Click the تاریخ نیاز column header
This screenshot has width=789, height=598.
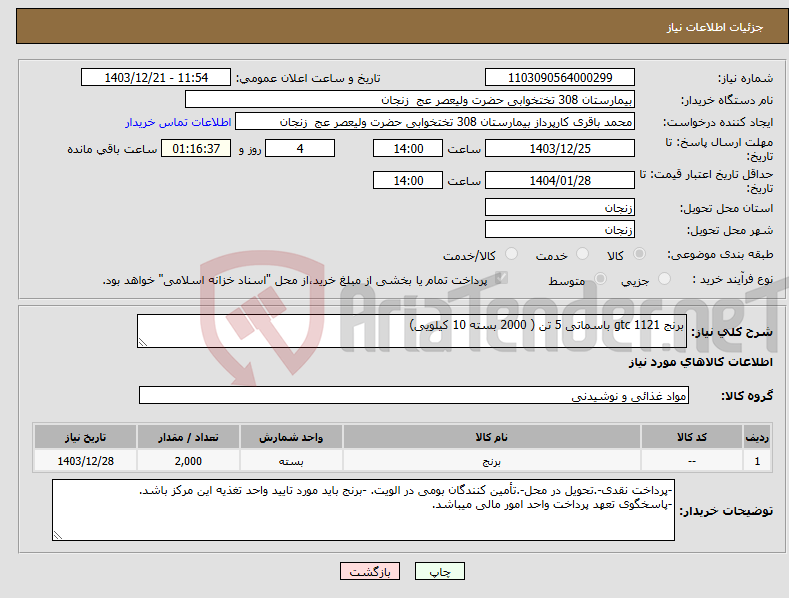point(86,437)
